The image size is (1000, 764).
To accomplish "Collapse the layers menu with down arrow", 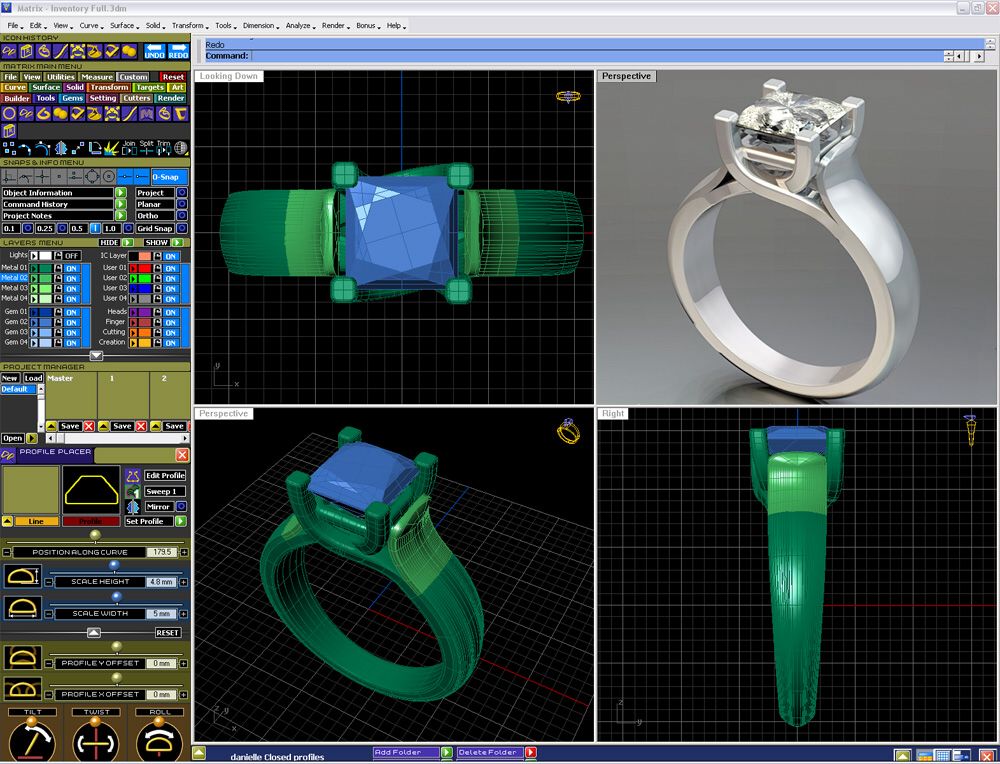I will [x=96, y=355].
